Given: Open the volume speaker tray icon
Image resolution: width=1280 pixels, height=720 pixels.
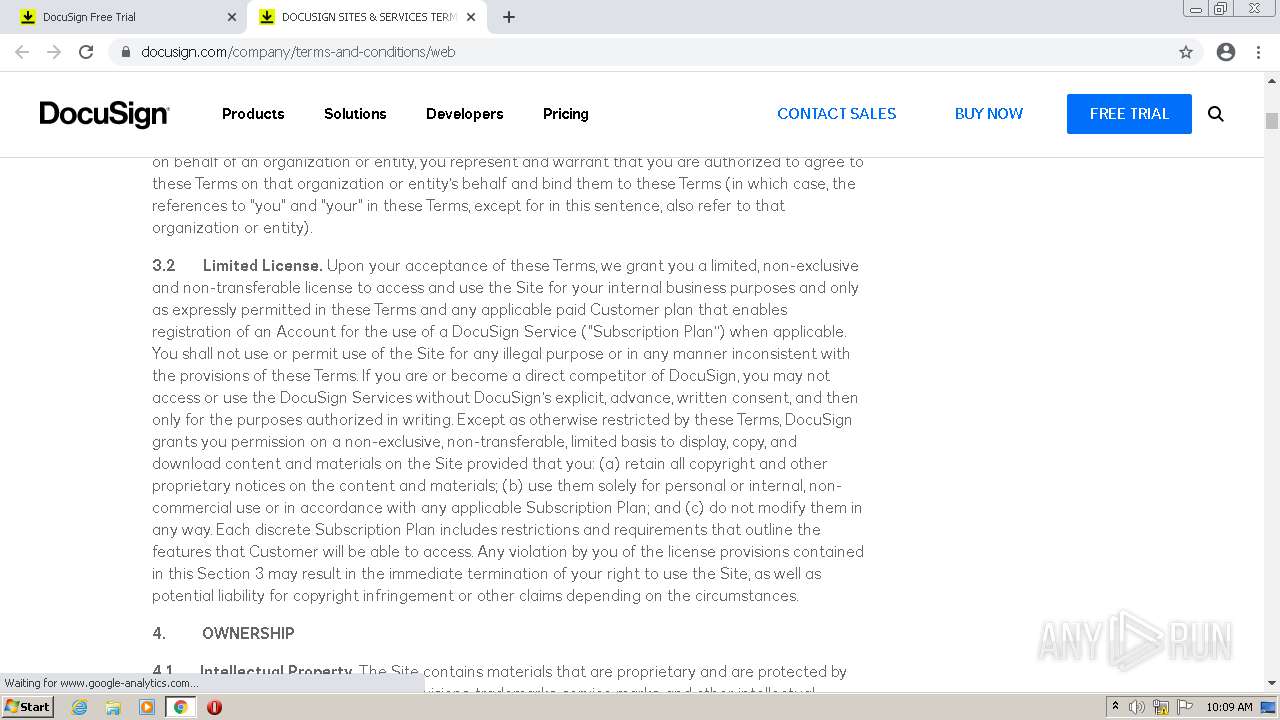Looking at the screenshot, I should (x=1137, y=707).
